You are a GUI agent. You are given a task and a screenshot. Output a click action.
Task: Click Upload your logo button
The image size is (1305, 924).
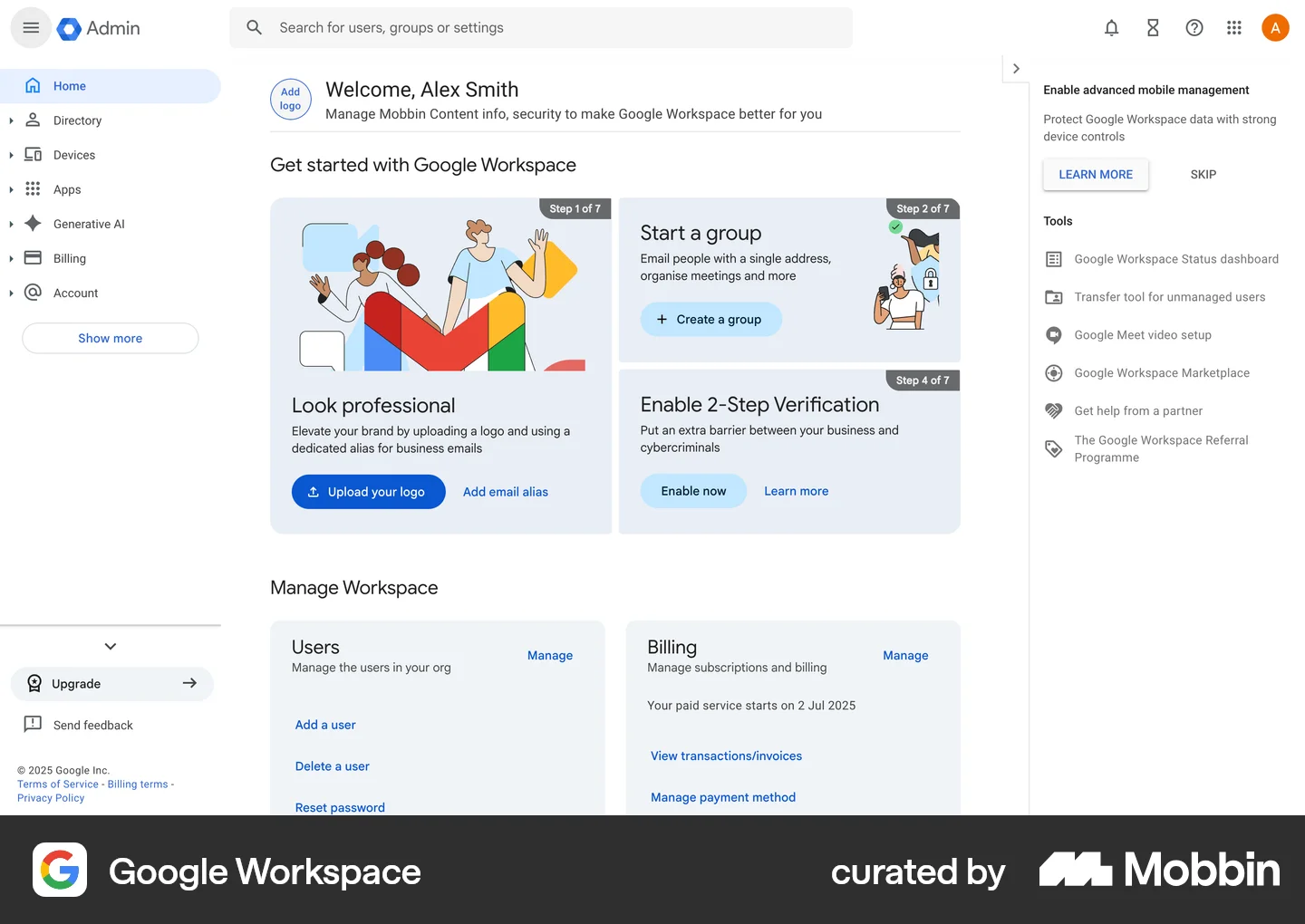point(369,492)
